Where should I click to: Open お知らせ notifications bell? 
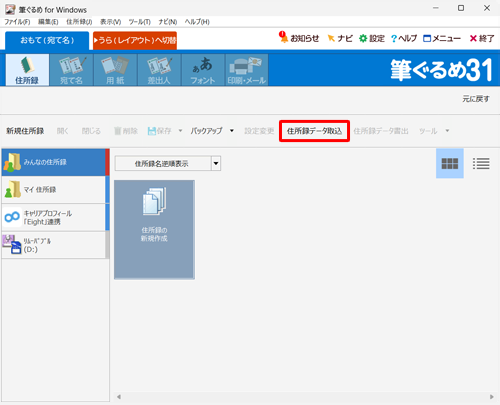tap(299, 38)
